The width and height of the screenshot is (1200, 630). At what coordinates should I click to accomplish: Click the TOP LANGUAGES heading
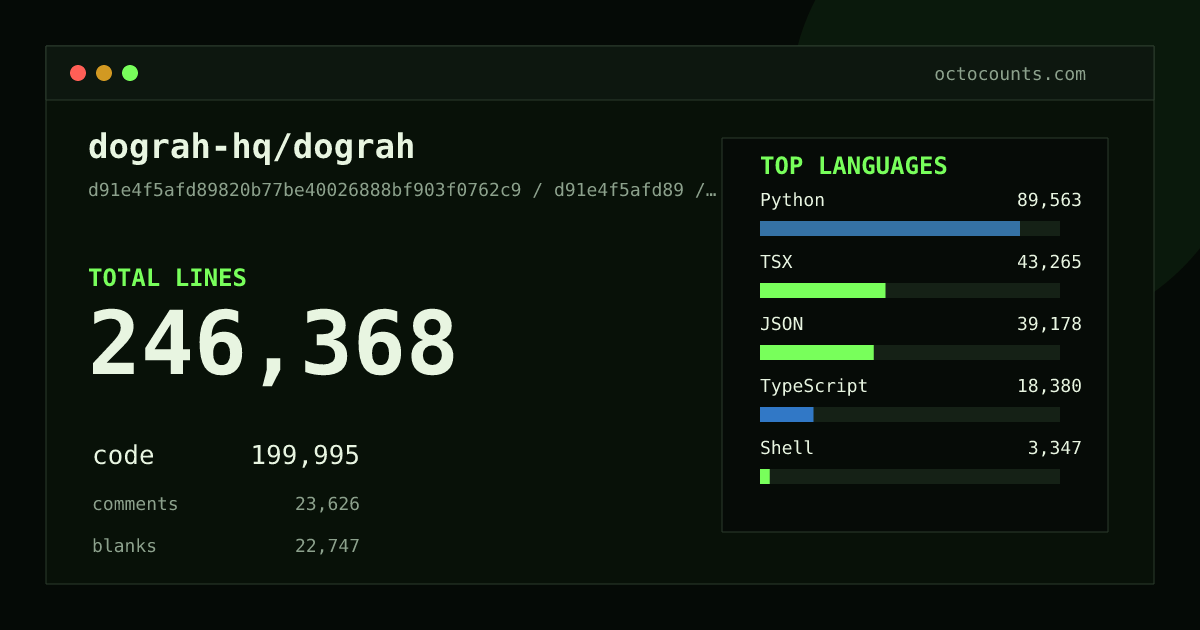tap(853, 166)
